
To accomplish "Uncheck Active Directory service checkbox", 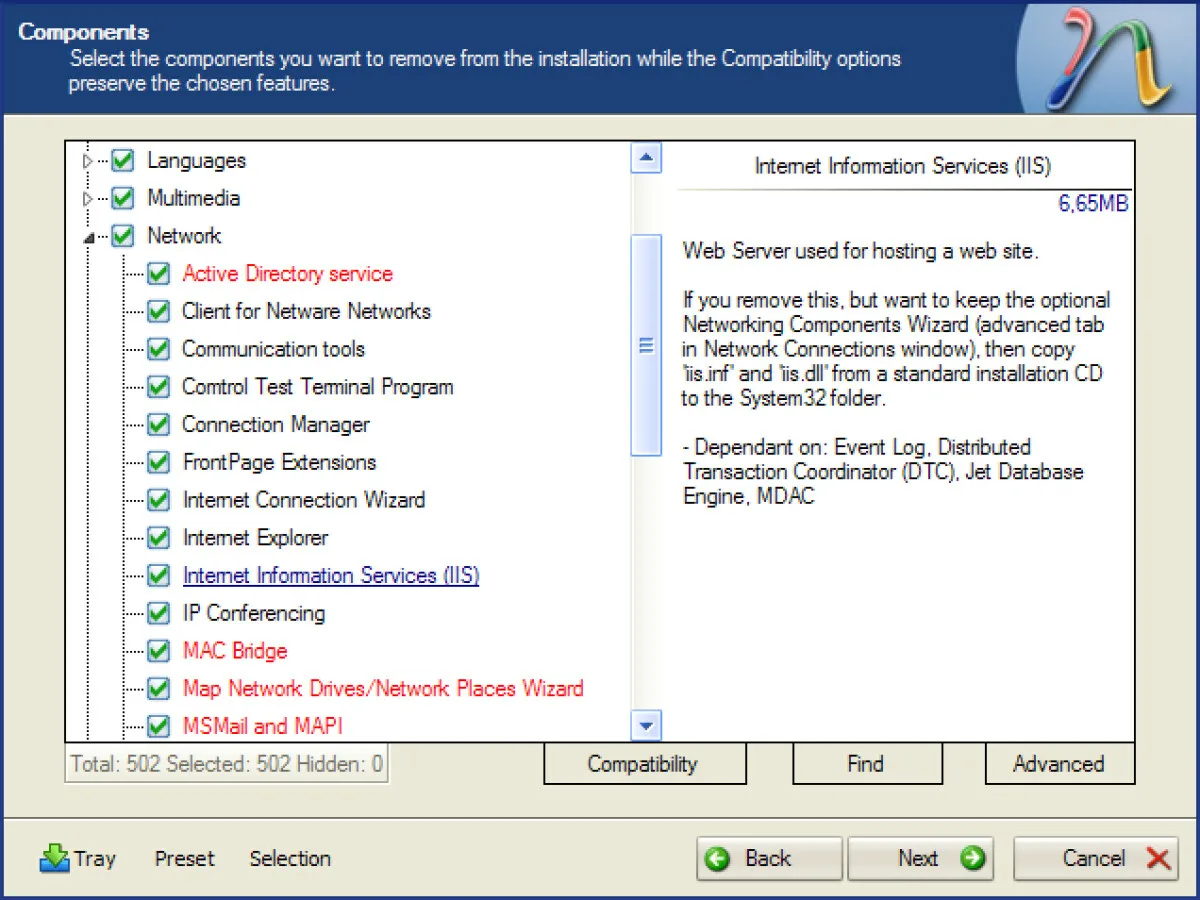I will [x=158, y=274].
